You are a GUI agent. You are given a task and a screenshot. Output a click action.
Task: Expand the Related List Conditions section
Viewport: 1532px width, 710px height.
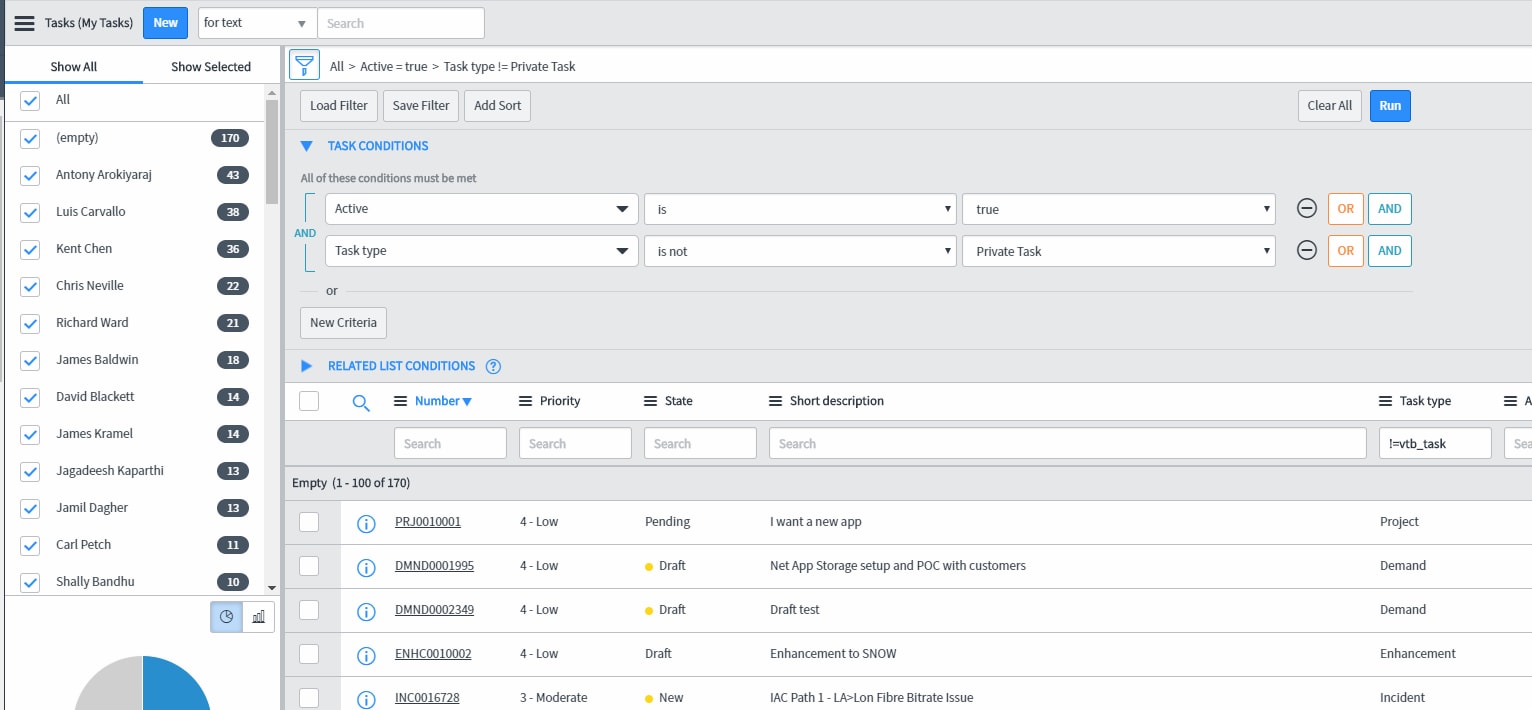(307, 366)
